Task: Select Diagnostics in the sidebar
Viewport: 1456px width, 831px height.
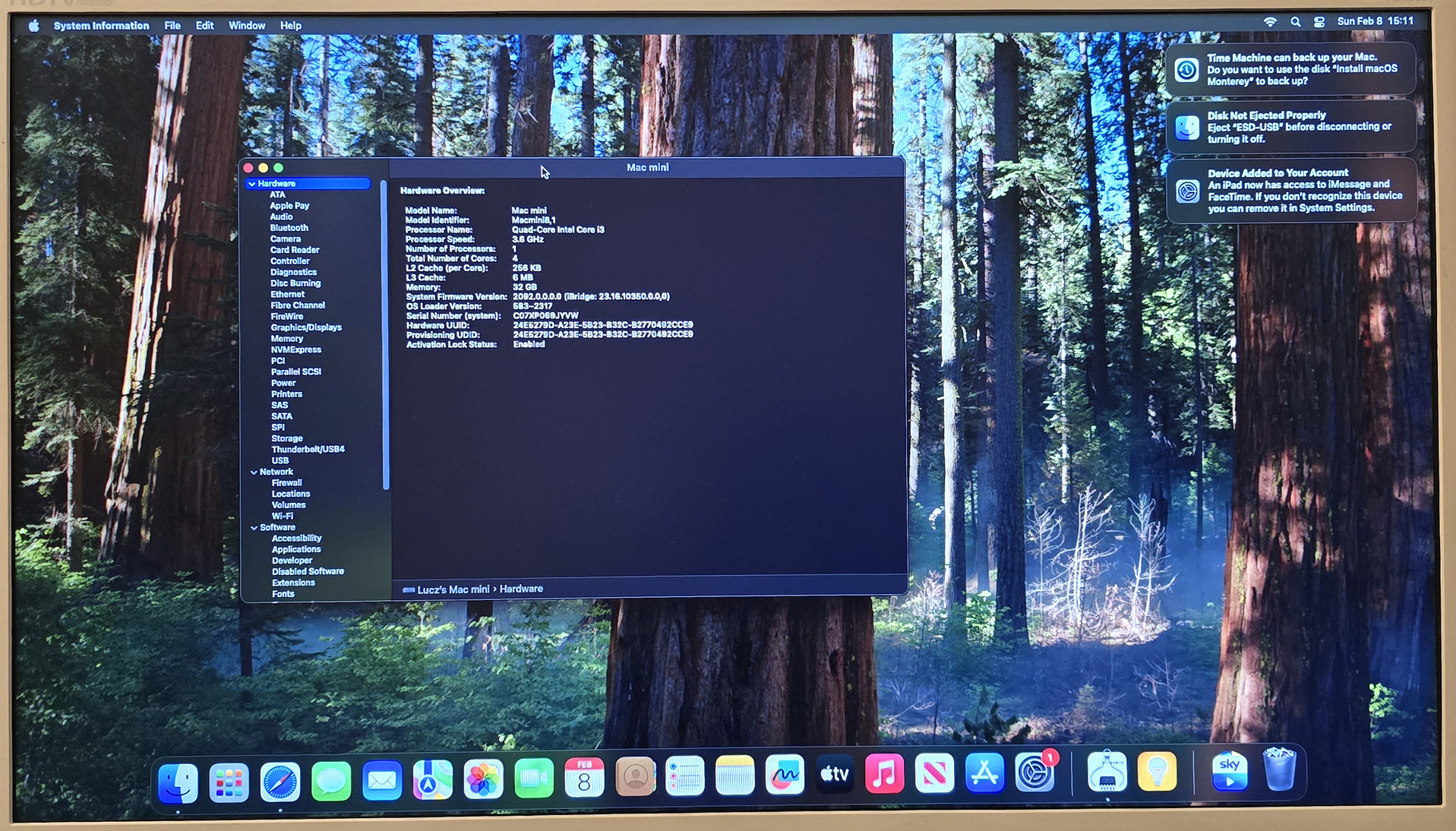Action: [x=293, y=272]
